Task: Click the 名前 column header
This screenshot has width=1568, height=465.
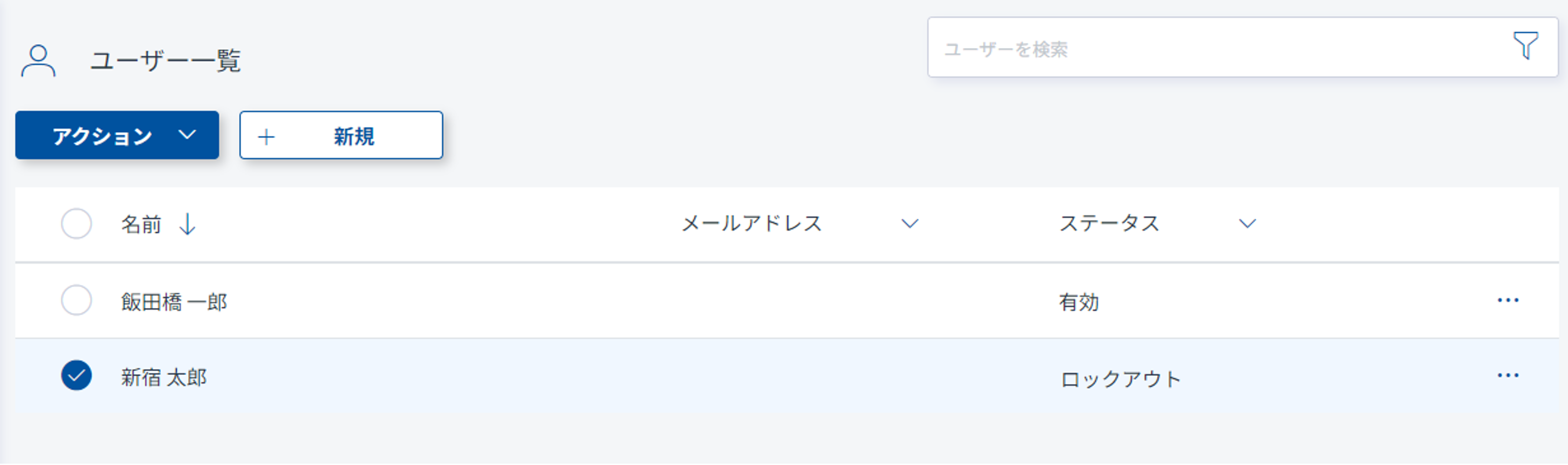Action: coord(141,225)
